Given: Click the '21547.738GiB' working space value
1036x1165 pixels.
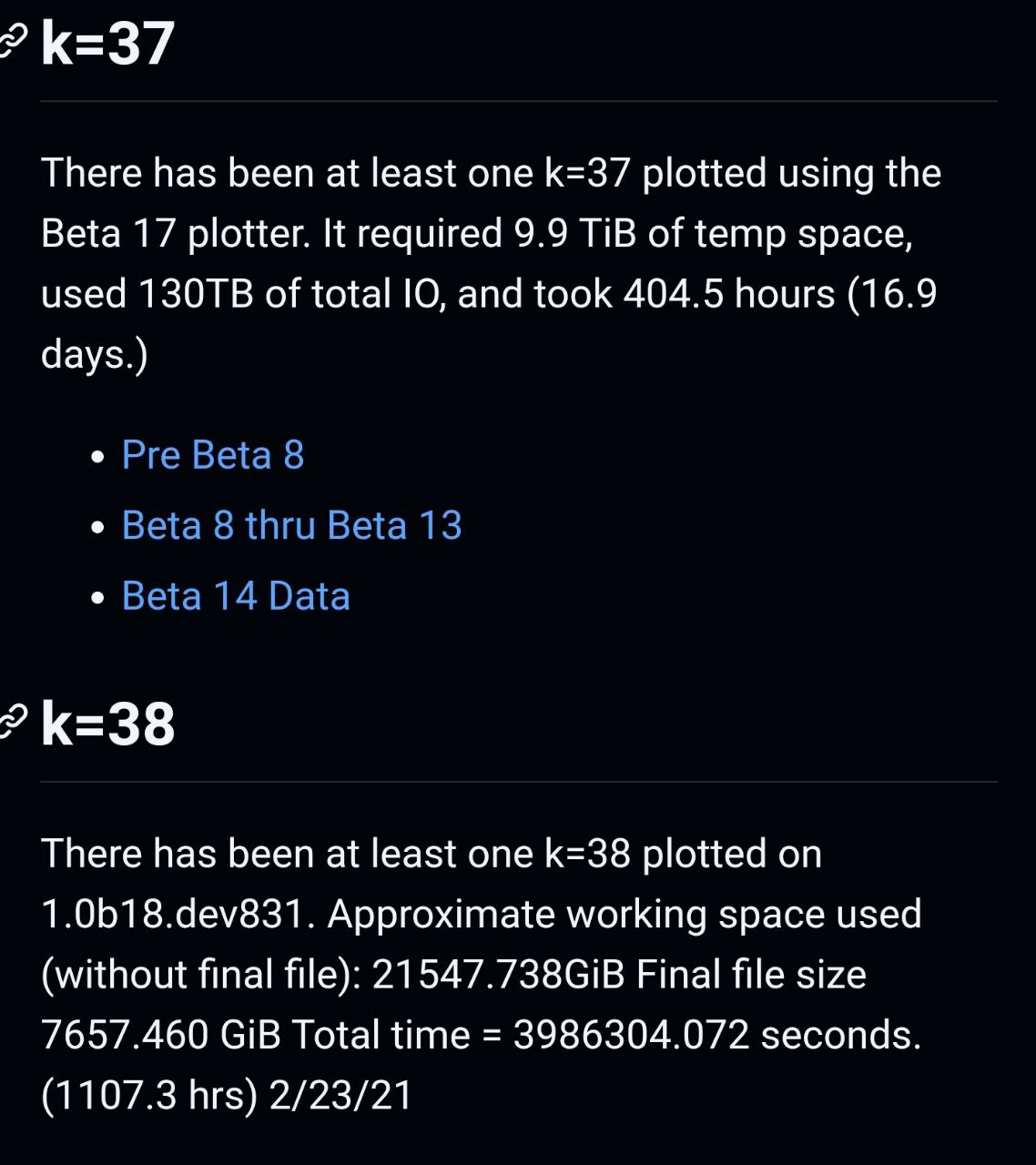Looking at the screenshot, I should pyautogui.click(x=498, y=975).
